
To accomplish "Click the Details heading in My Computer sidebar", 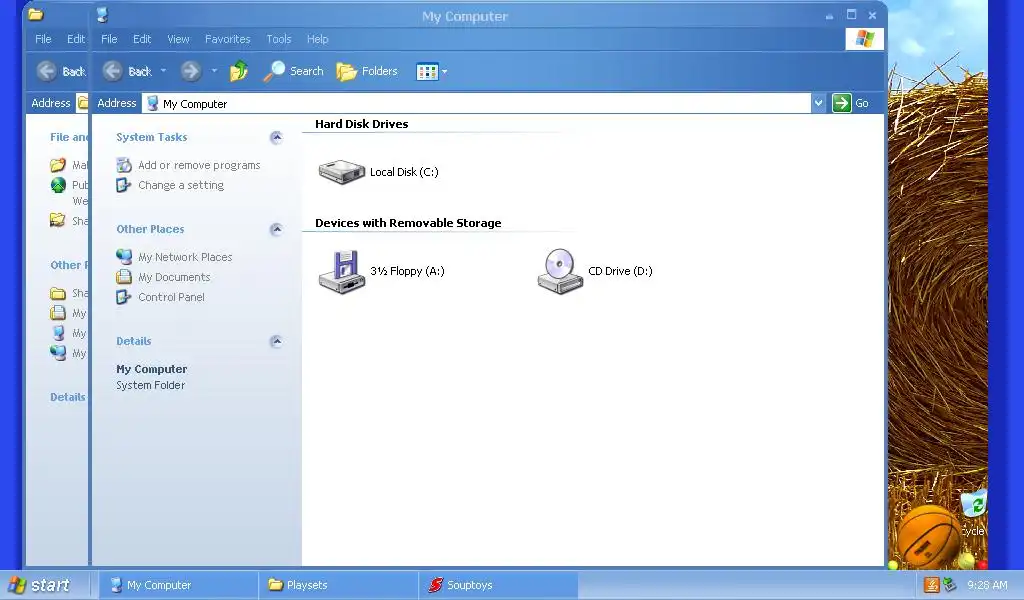I will click(133, 341).
